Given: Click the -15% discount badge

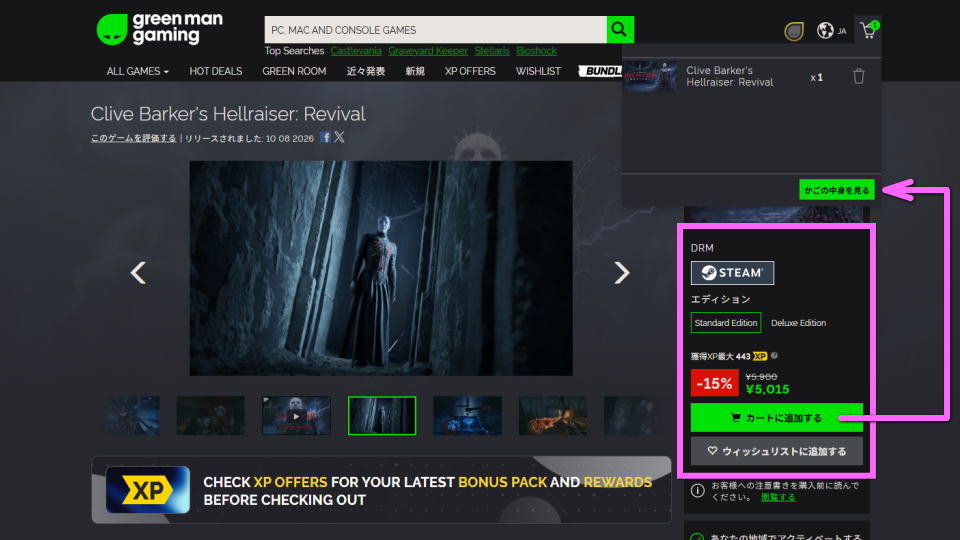Looking at the screenshot, I should (x=714, y=383).
